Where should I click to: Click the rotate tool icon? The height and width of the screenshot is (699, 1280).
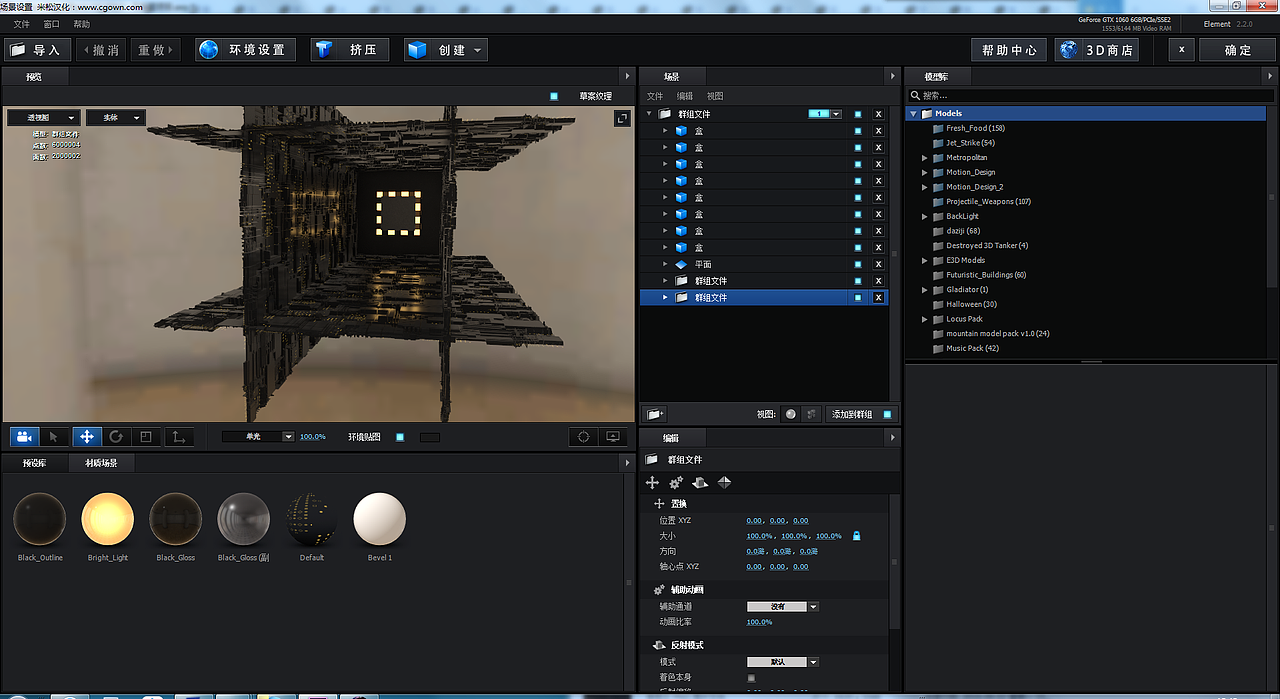click(x=117, y=436)
